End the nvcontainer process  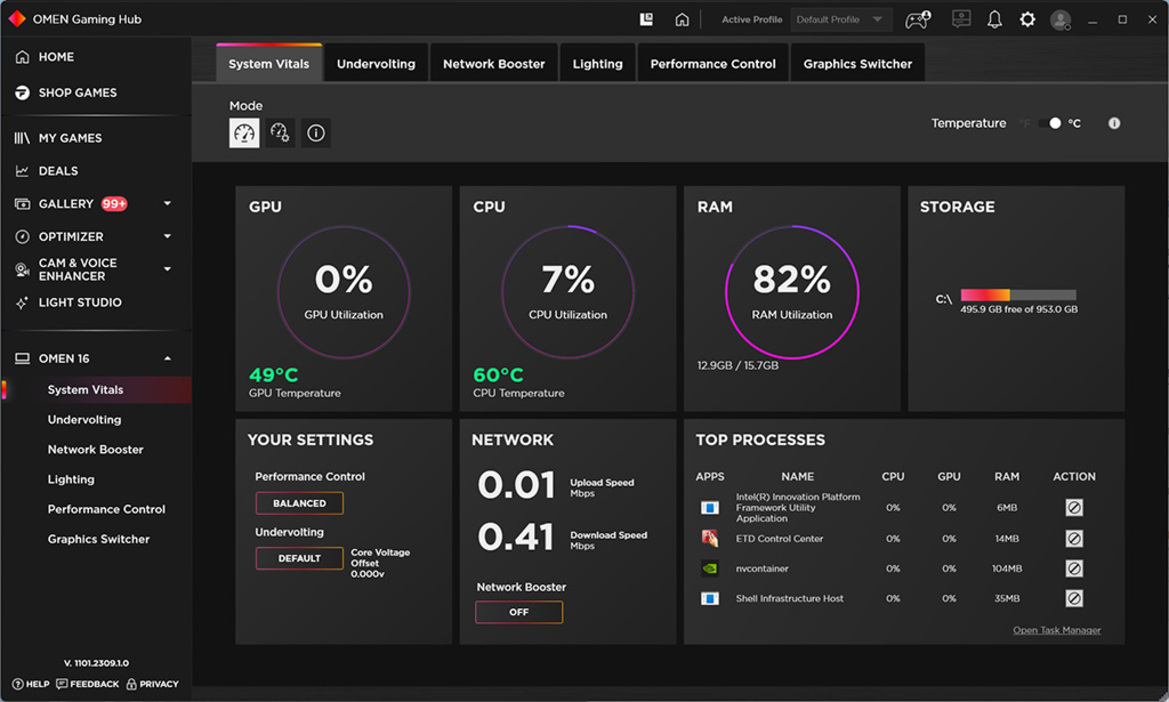point(1074,569)
